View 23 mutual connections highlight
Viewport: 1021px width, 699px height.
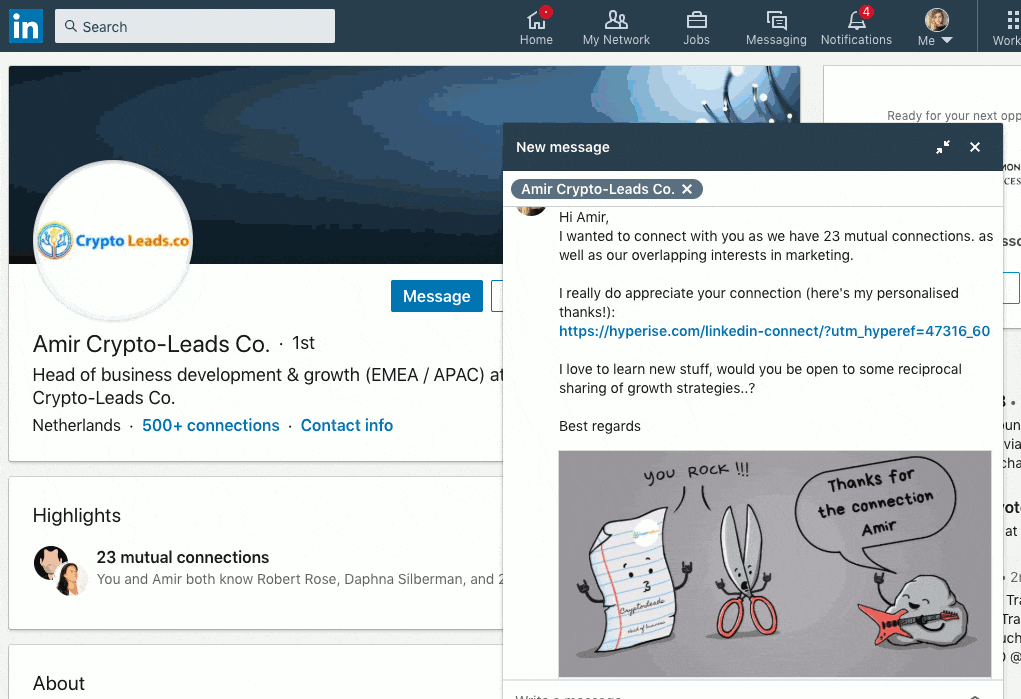click(183, 558)
